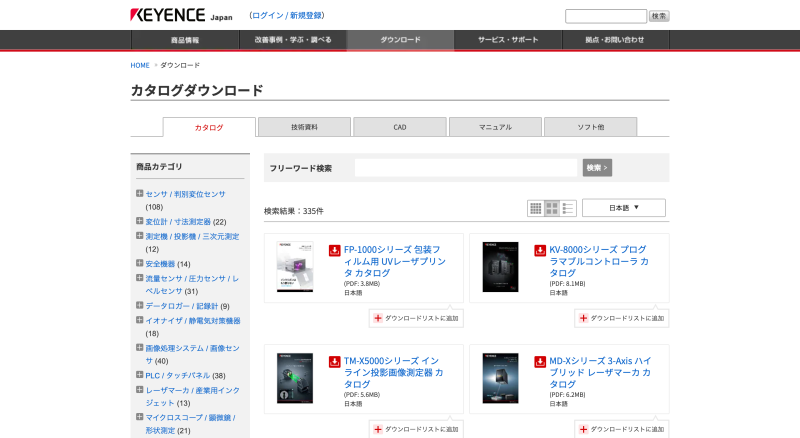This screenshot has height=438, width=800.
Task: Expand 安全機器 category
Action: click(139, 263)
